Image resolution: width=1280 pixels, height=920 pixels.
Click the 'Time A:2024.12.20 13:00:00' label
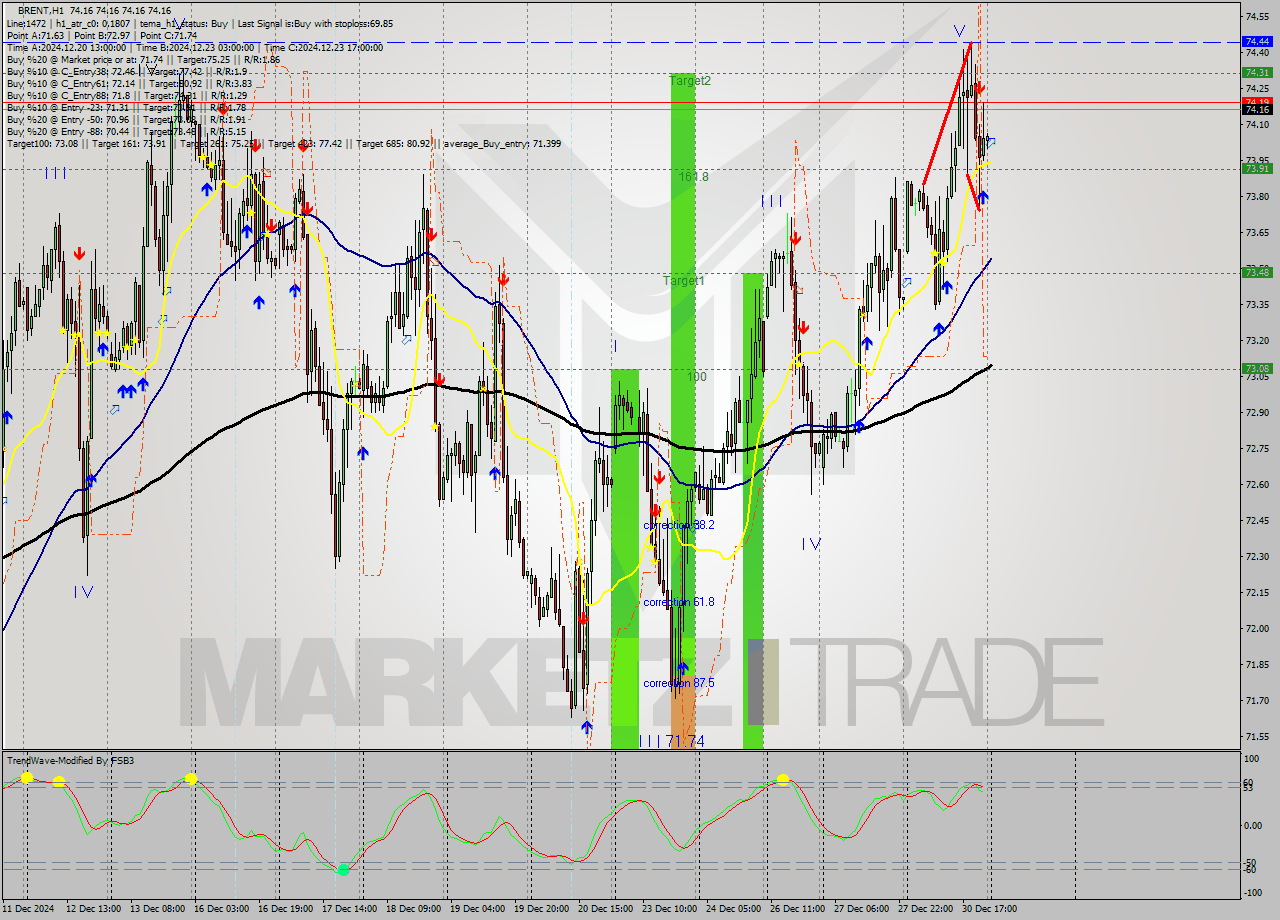pyautogui.click(x=66, y=47)
